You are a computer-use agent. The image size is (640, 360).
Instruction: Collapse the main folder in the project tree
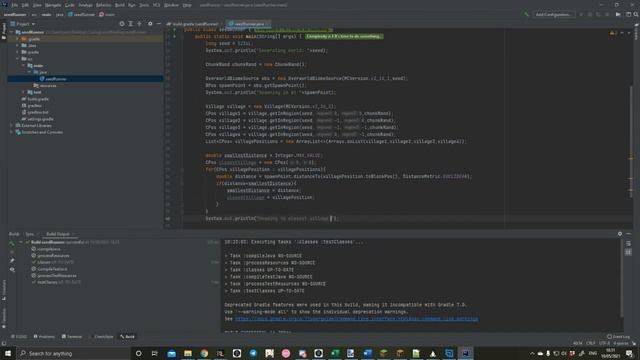coord(23,65)
